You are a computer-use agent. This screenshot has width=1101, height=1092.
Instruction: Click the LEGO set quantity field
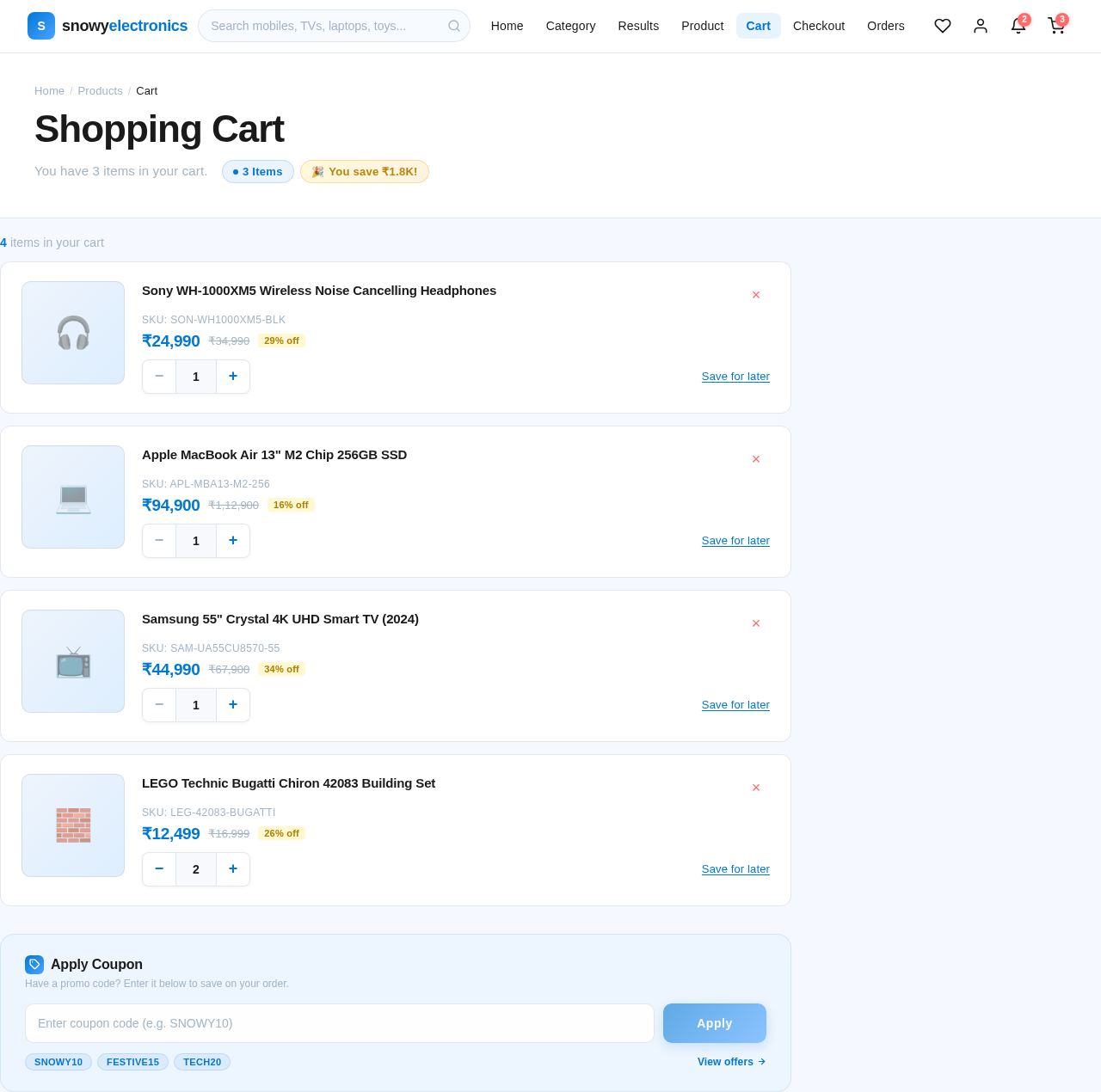pyautogui.click(x=196, y=869)
